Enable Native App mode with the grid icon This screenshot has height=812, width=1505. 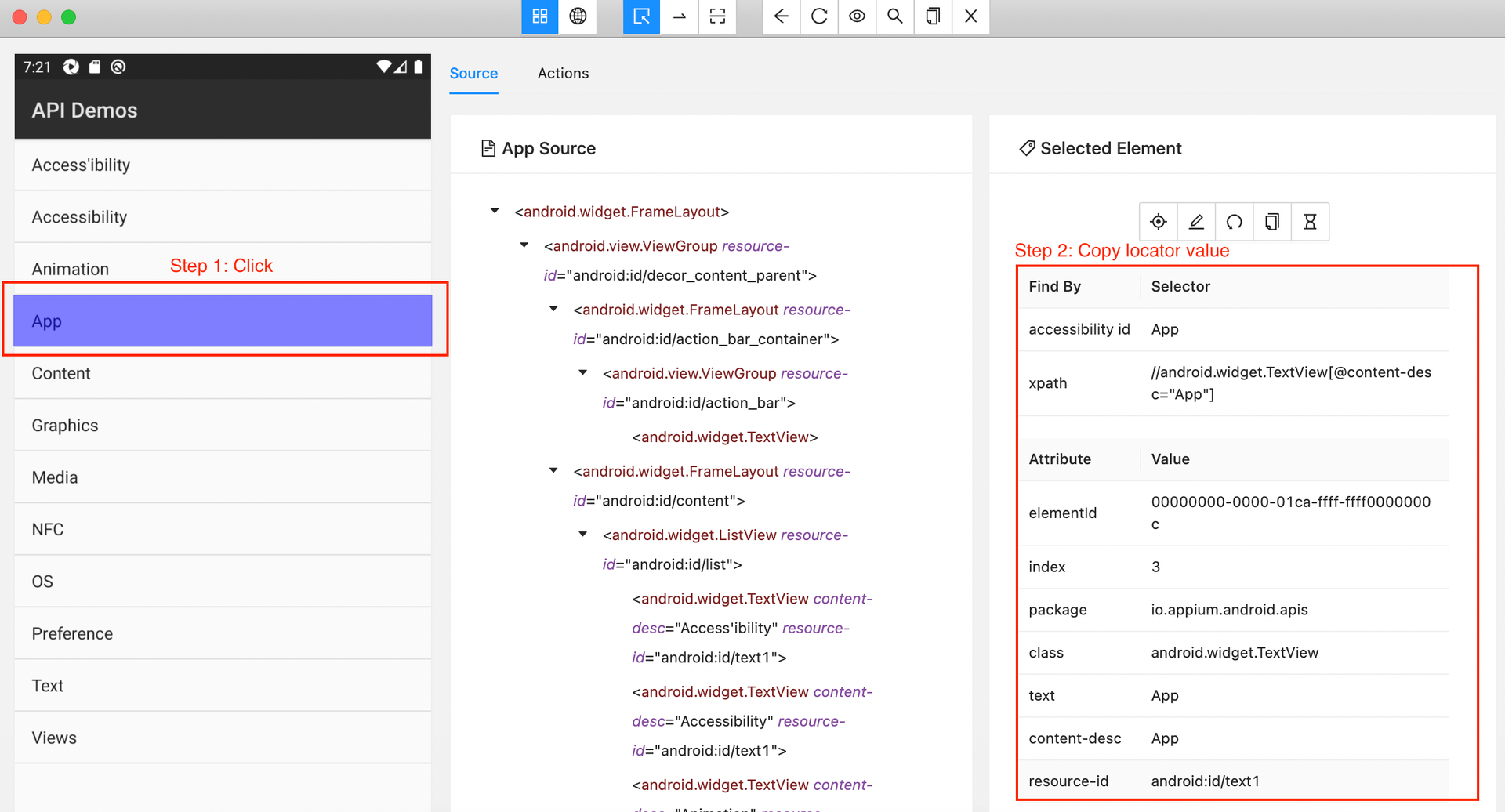[x=539, y=17]
